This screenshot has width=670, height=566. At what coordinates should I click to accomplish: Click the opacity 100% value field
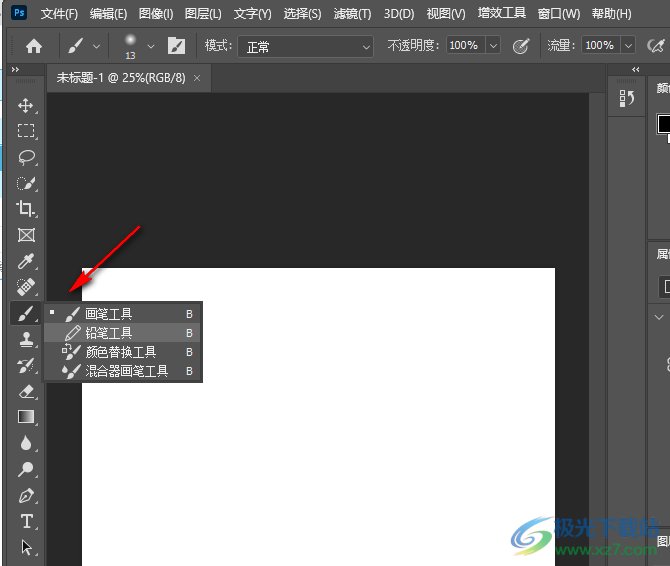click(x=464, y=45)
